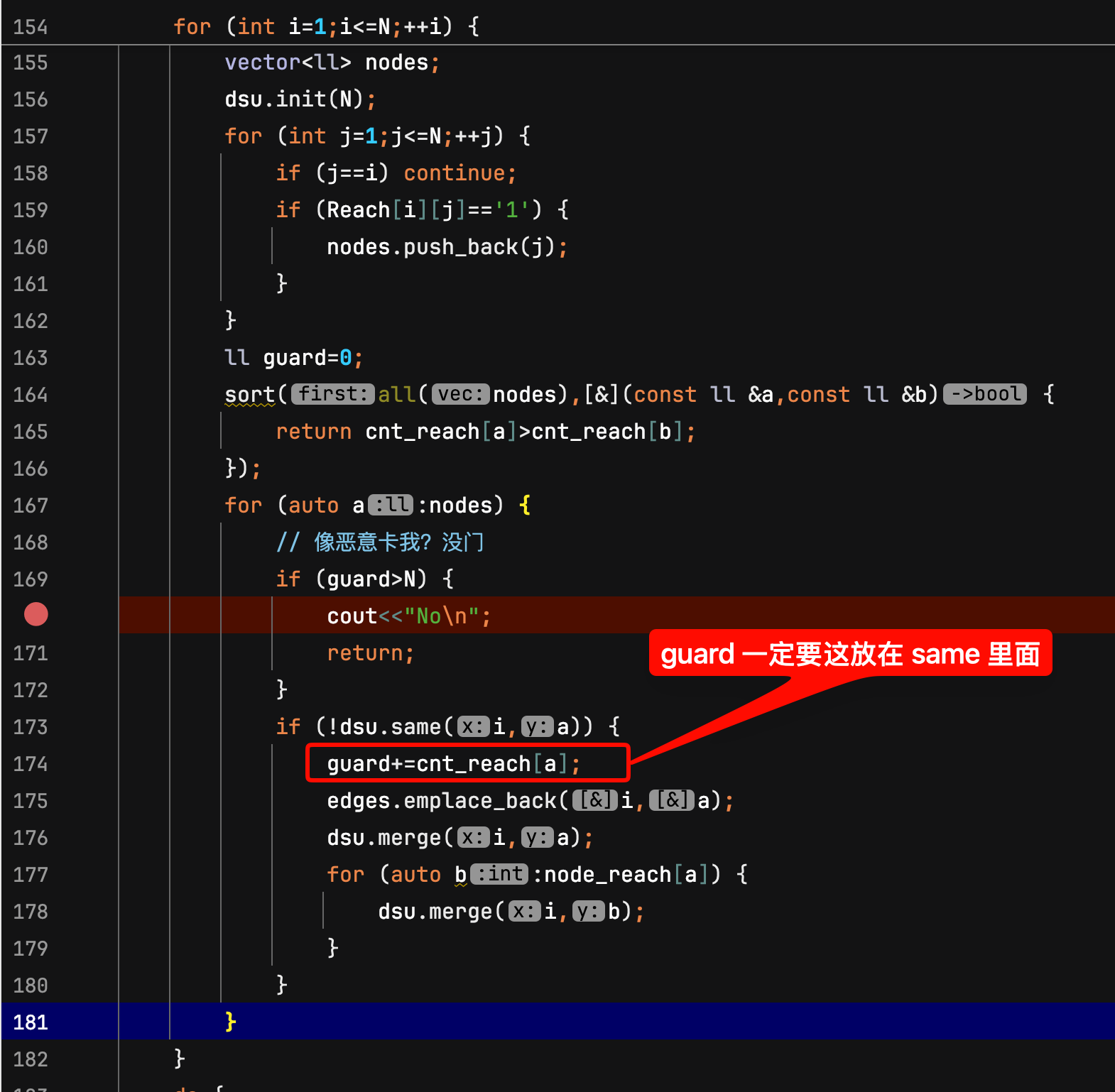Click the 'return;' statement on line 171
The width and height of the screenshot is (1115, 1092).
pos(370,653)
